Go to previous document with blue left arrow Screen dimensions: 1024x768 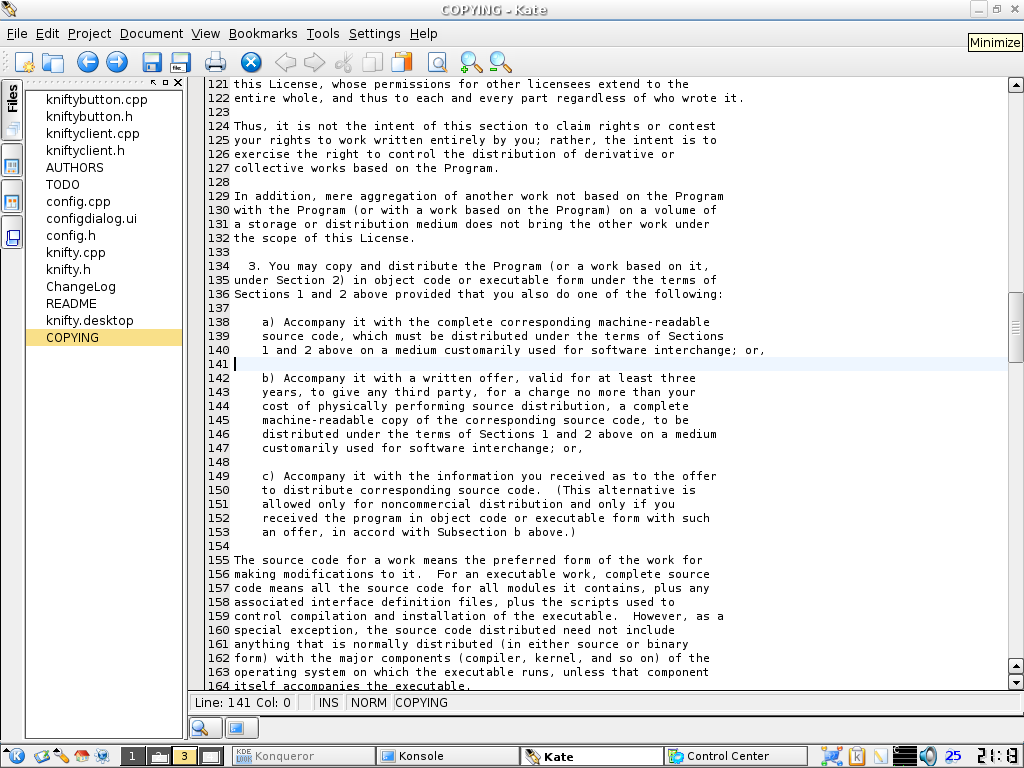[88, 62]
